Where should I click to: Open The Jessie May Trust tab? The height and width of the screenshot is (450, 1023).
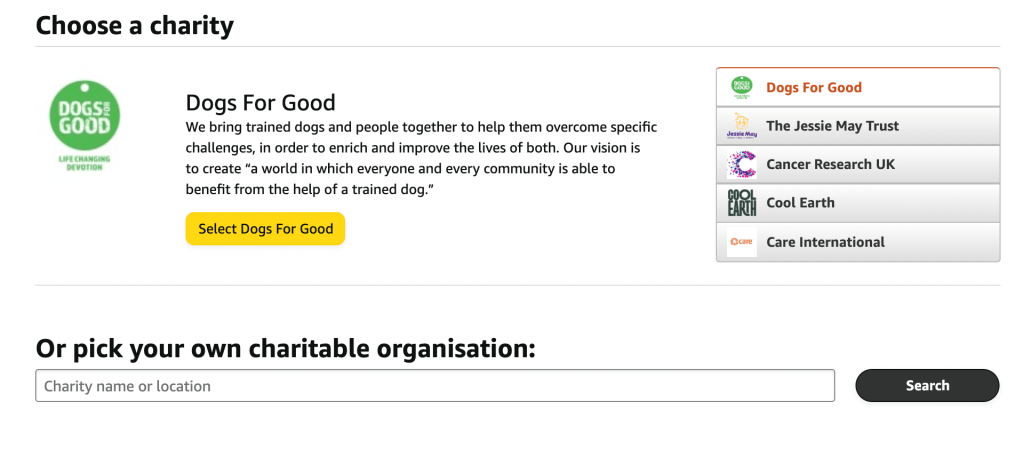coord(832,126)
